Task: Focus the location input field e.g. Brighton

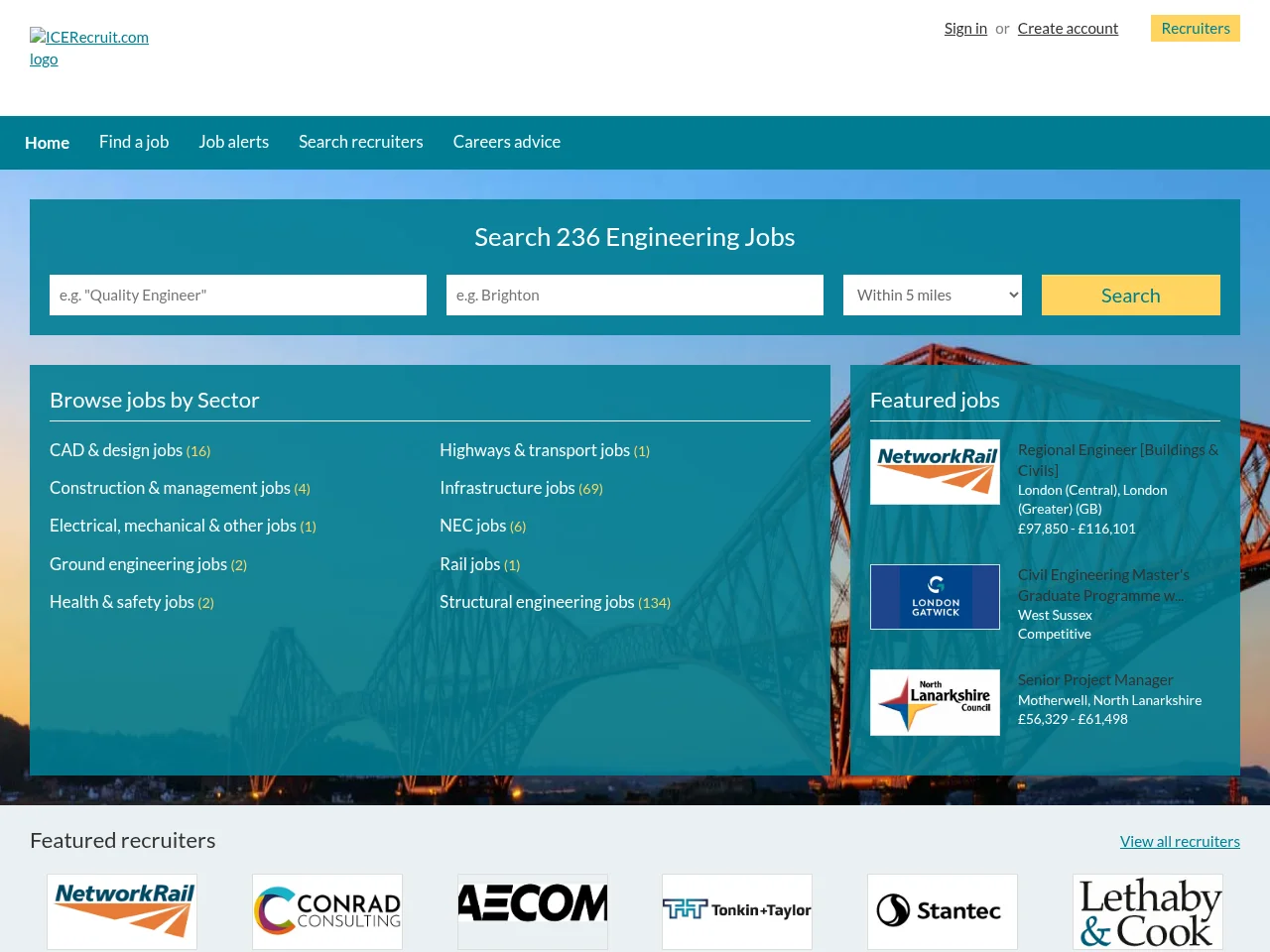Action: (635, 296)
